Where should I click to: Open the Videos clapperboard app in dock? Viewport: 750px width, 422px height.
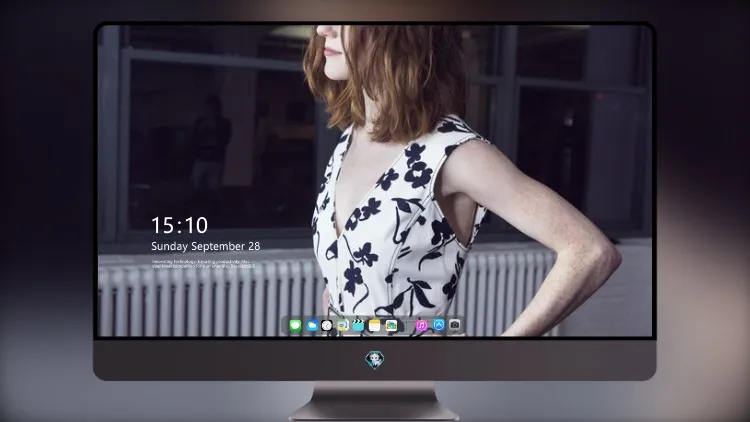358,326
